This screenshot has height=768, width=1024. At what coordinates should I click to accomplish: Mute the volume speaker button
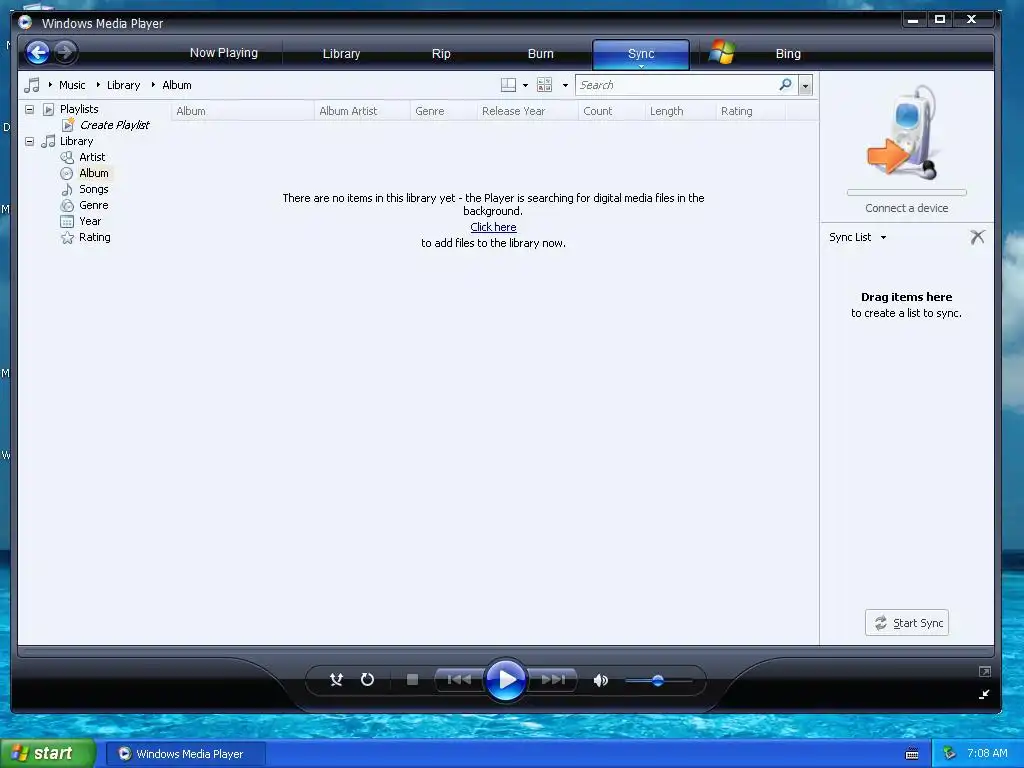coord(601,680)
